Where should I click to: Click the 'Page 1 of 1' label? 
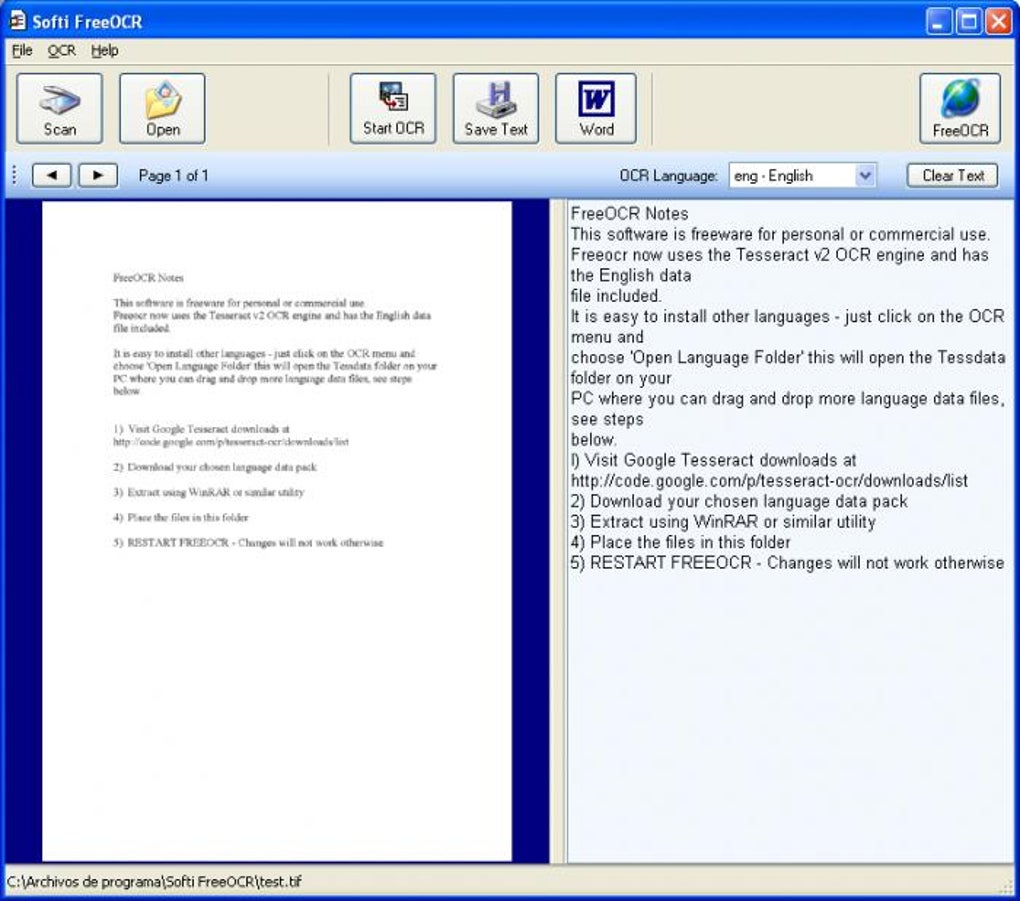tap(174, 176)
